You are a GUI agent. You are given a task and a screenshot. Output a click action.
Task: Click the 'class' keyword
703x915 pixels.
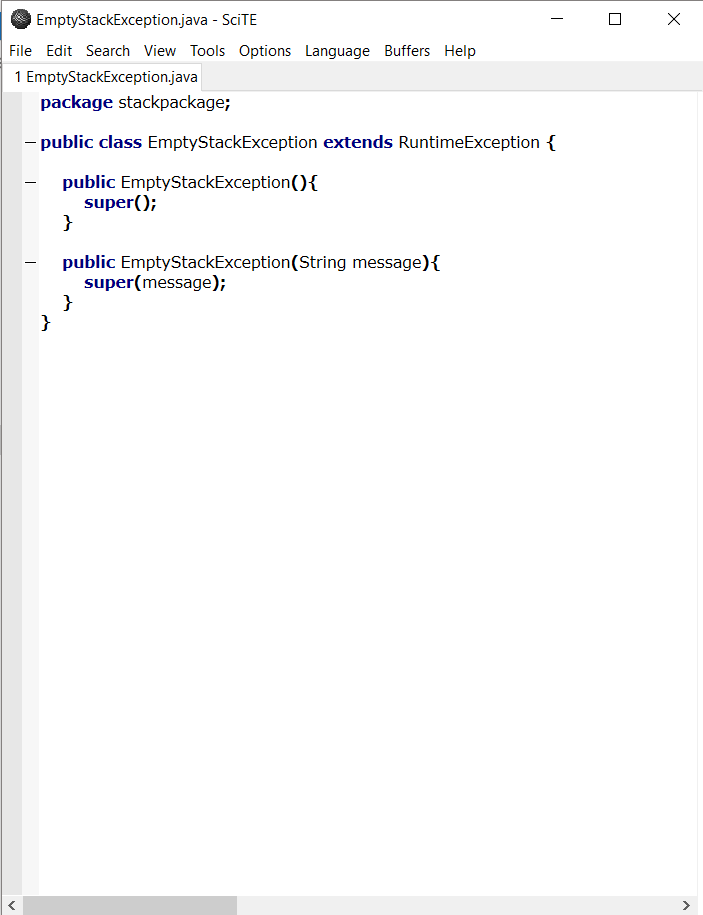click(120, 142)
